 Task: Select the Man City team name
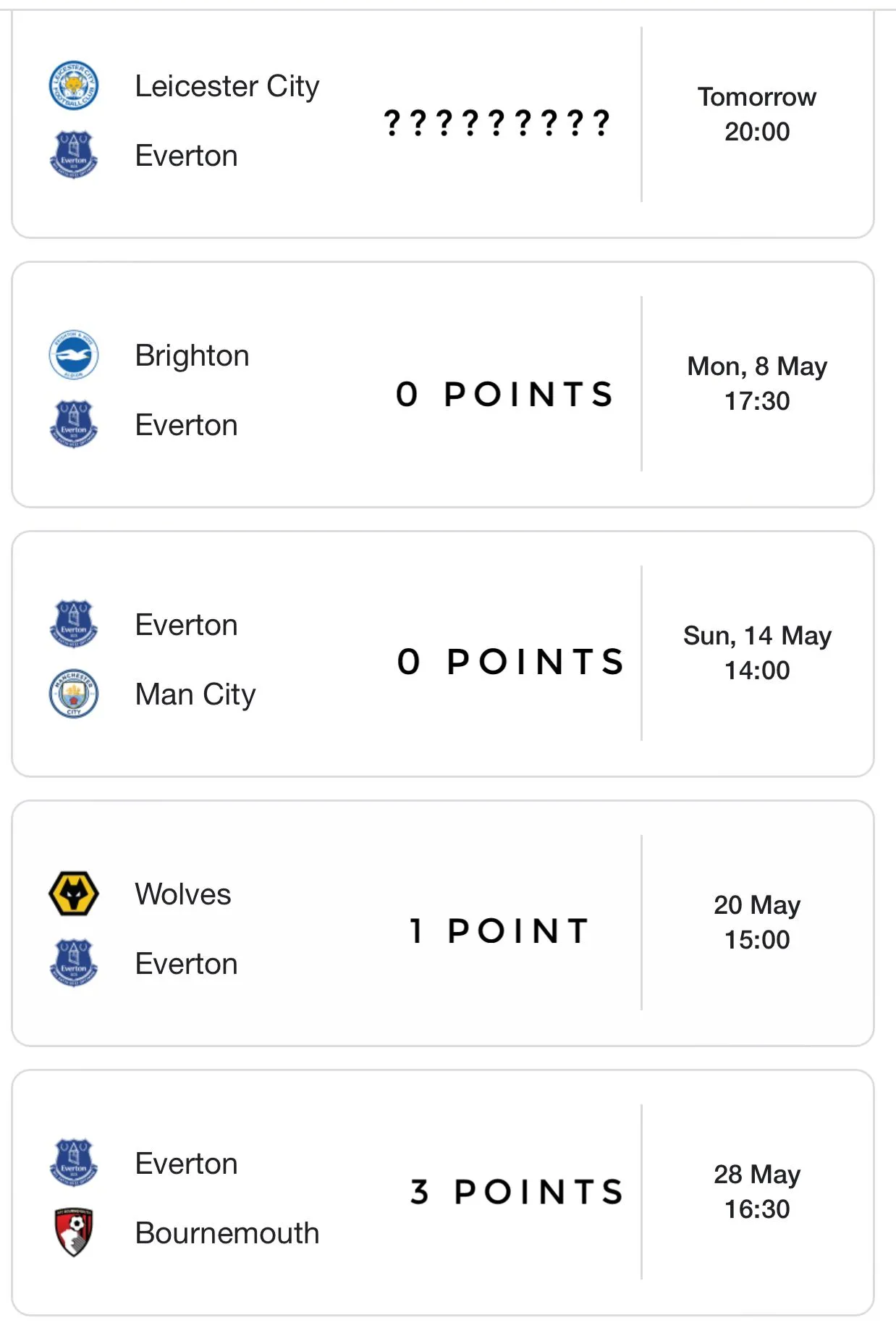[195, 694]
